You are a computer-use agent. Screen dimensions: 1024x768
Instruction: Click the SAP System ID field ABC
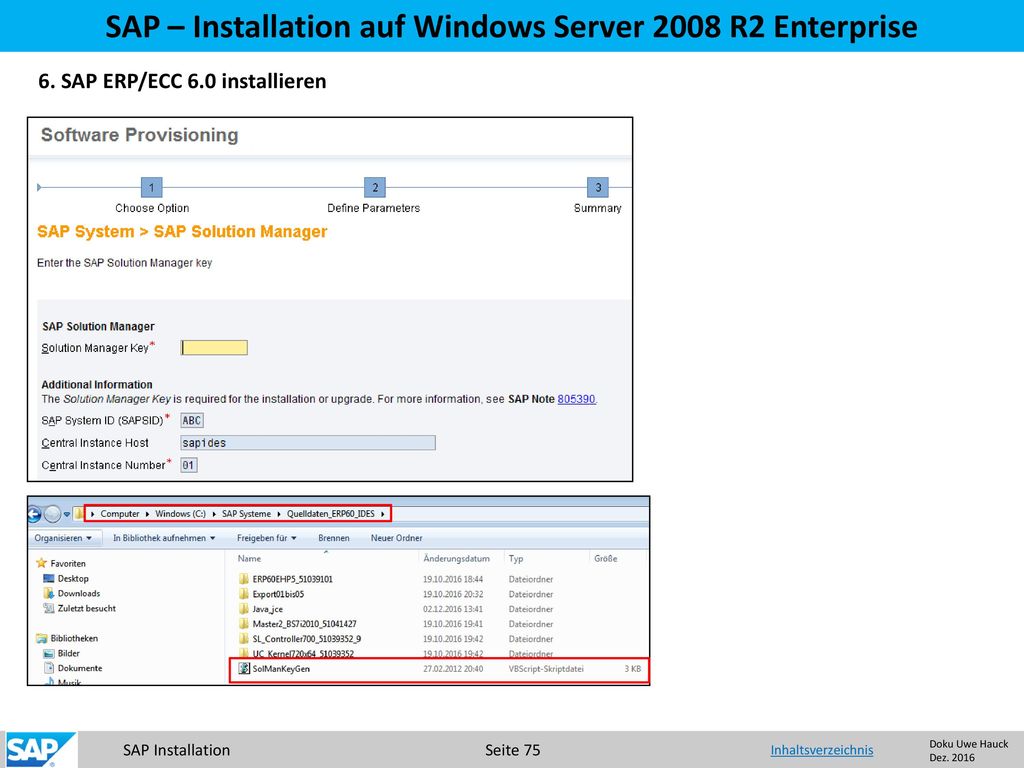(x=192, y=421)
